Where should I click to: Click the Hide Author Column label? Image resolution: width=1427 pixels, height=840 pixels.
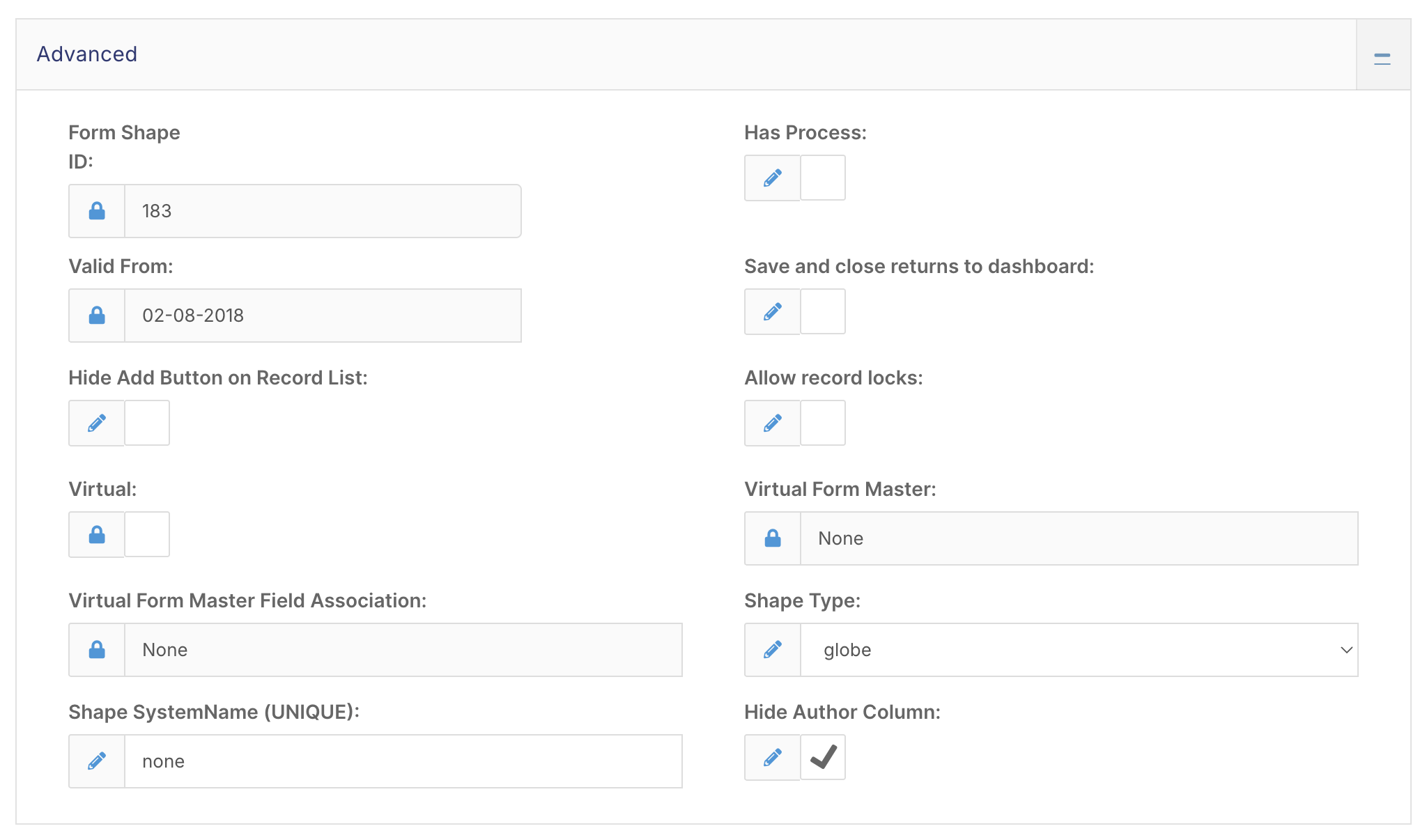[842, 712]
